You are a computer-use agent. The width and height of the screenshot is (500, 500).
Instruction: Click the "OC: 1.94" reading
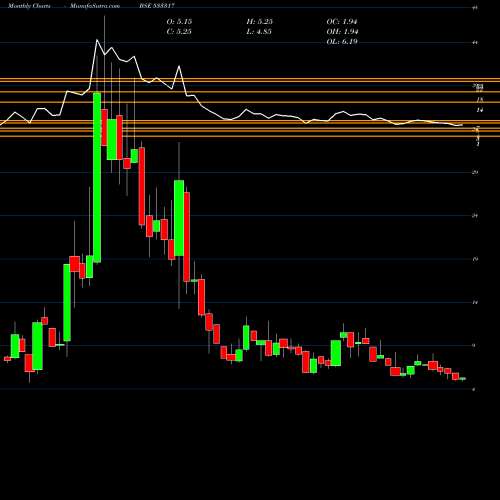pyautogui.click(x=342, y=22)
